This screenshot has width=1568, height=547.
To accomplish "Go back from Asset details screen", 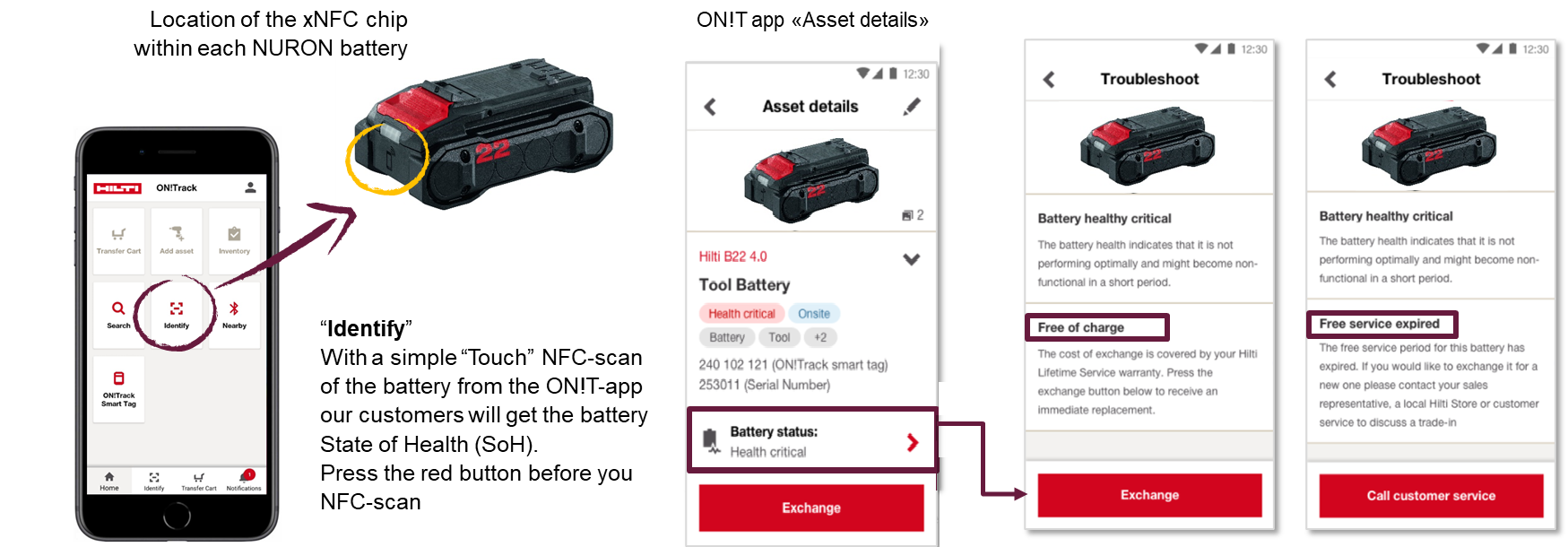I will click(x=710, y=107).
